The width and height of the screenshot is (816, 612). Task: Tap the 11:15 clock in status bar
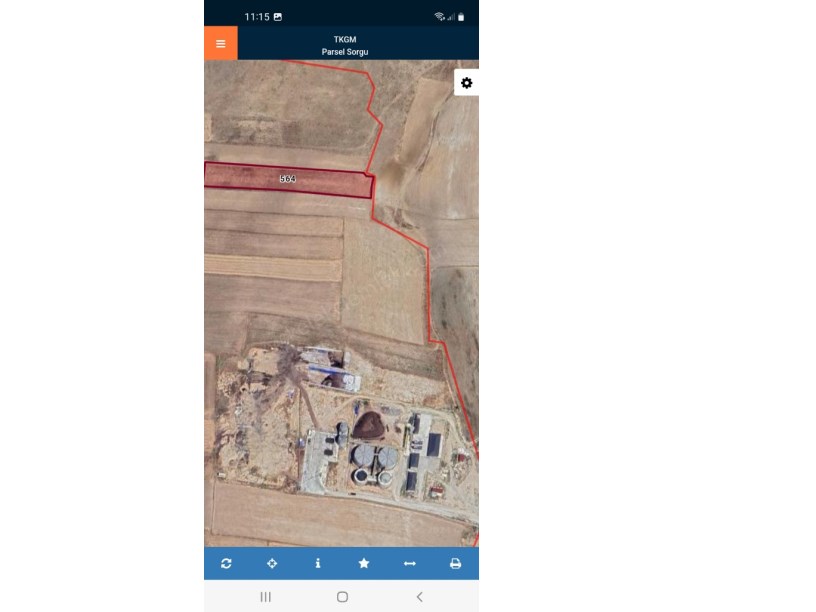(257, 17)
